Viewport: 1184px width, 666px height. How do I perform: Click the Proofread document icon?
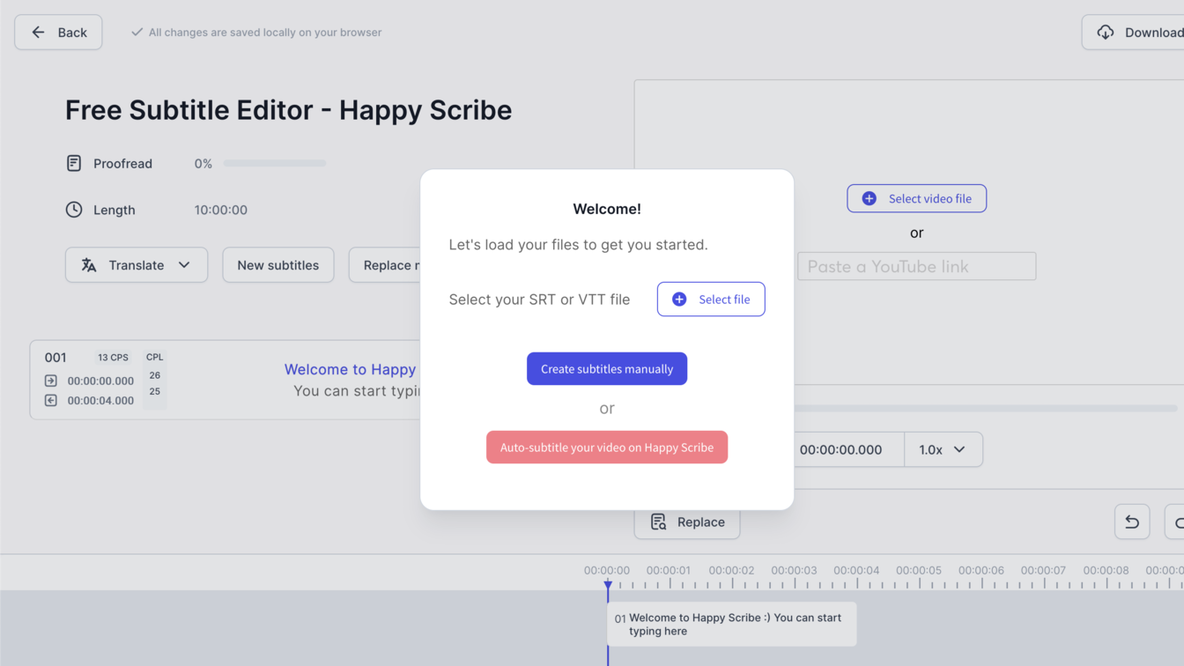pos(74,163)
